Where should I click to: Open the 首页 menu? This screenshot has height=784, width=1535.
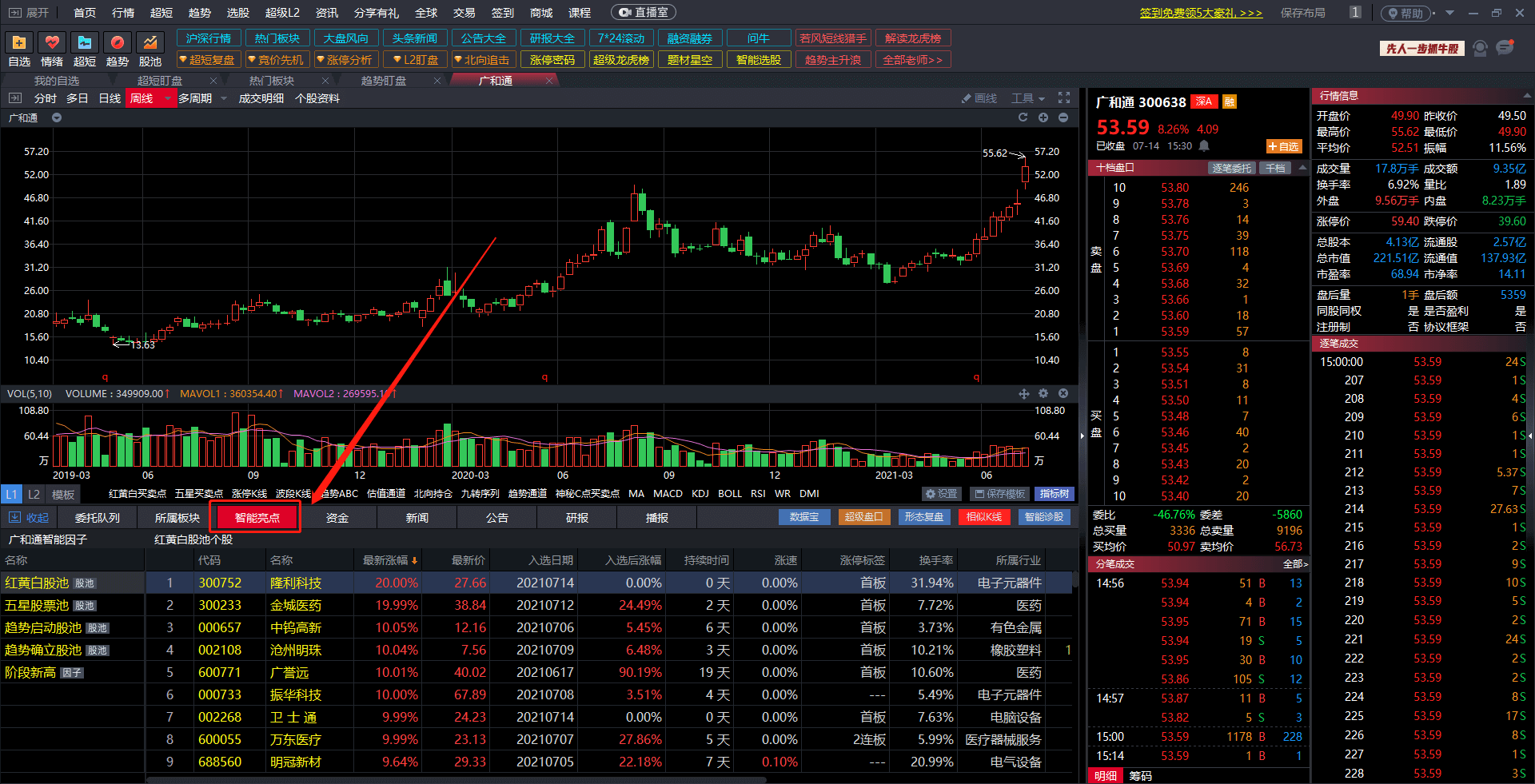tap(85, 13)
